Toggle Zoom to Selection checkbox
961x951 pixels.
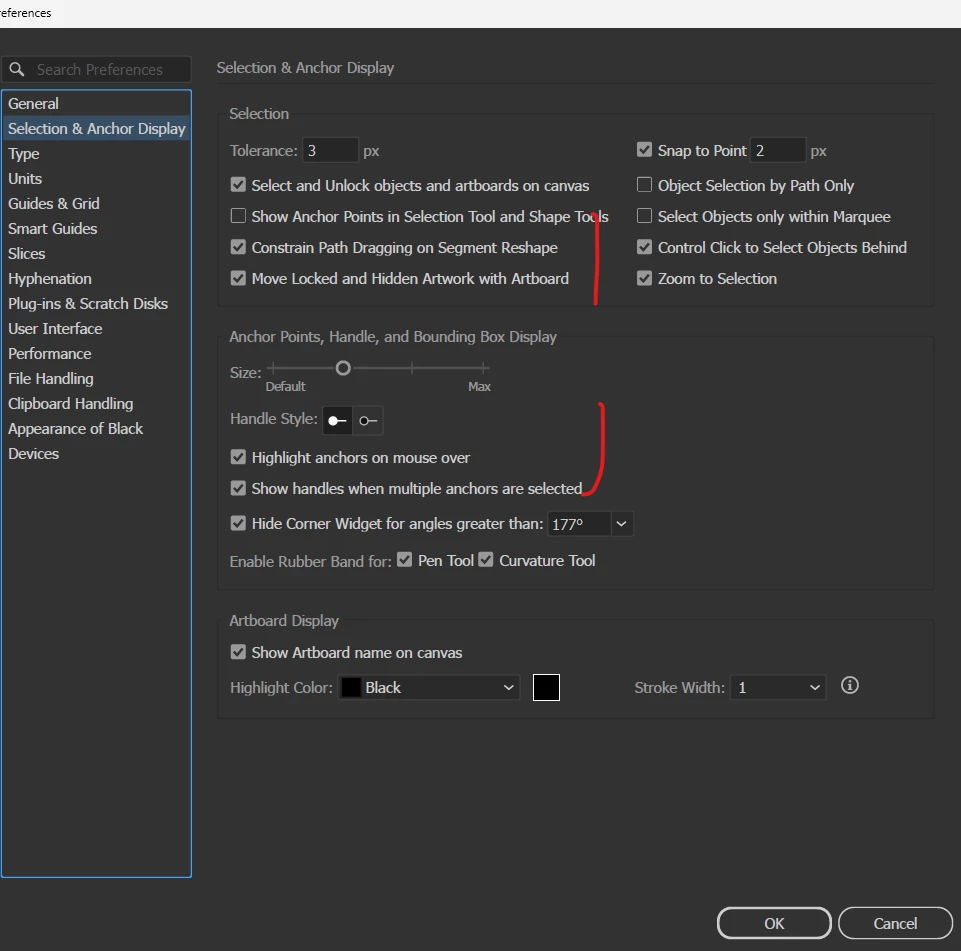click(644, 278)
